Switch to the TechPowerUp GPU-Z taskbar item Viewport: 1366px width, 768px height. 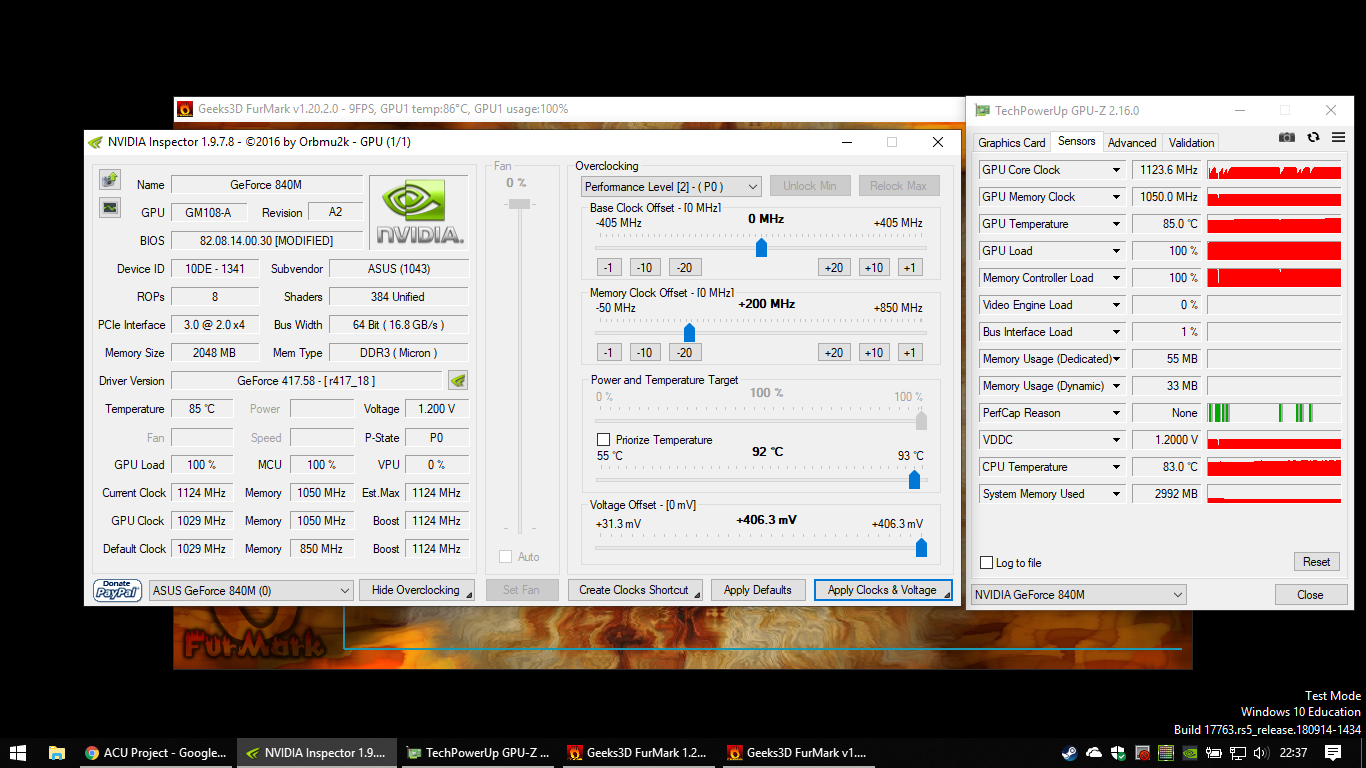[x=477, y=753]
